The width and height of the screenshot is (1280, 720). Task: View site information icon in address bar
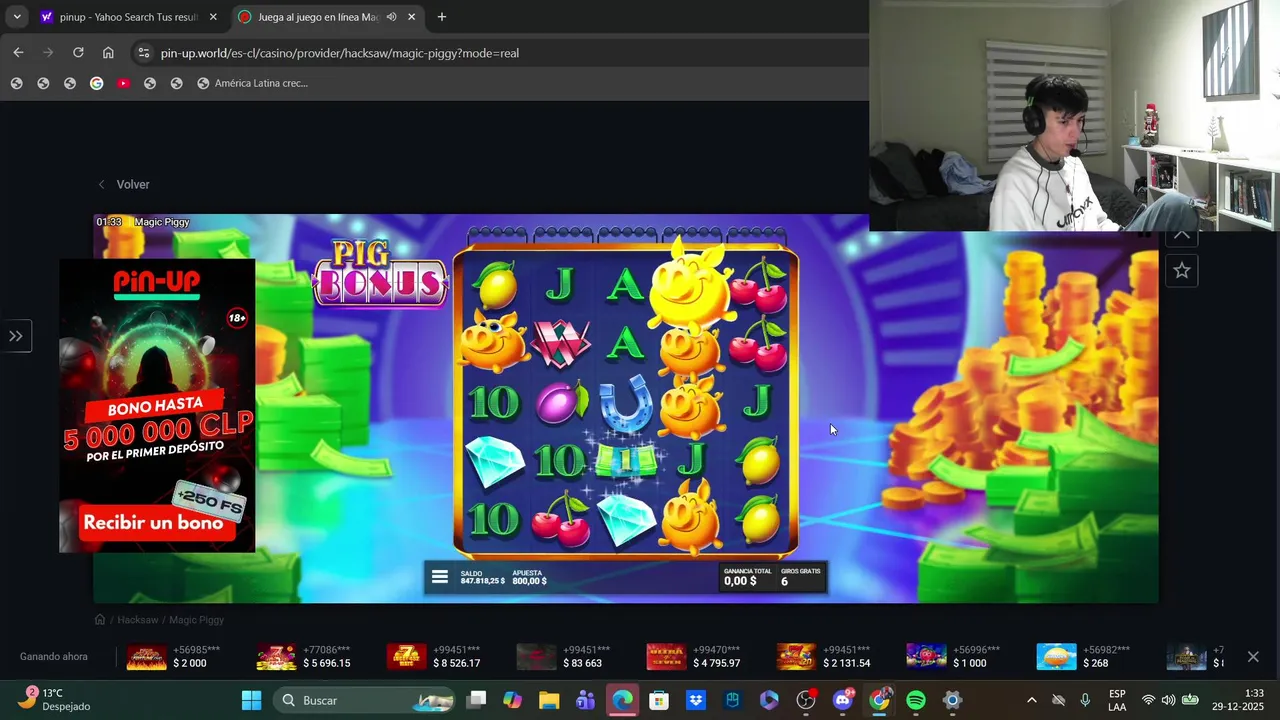pos(143,53)
